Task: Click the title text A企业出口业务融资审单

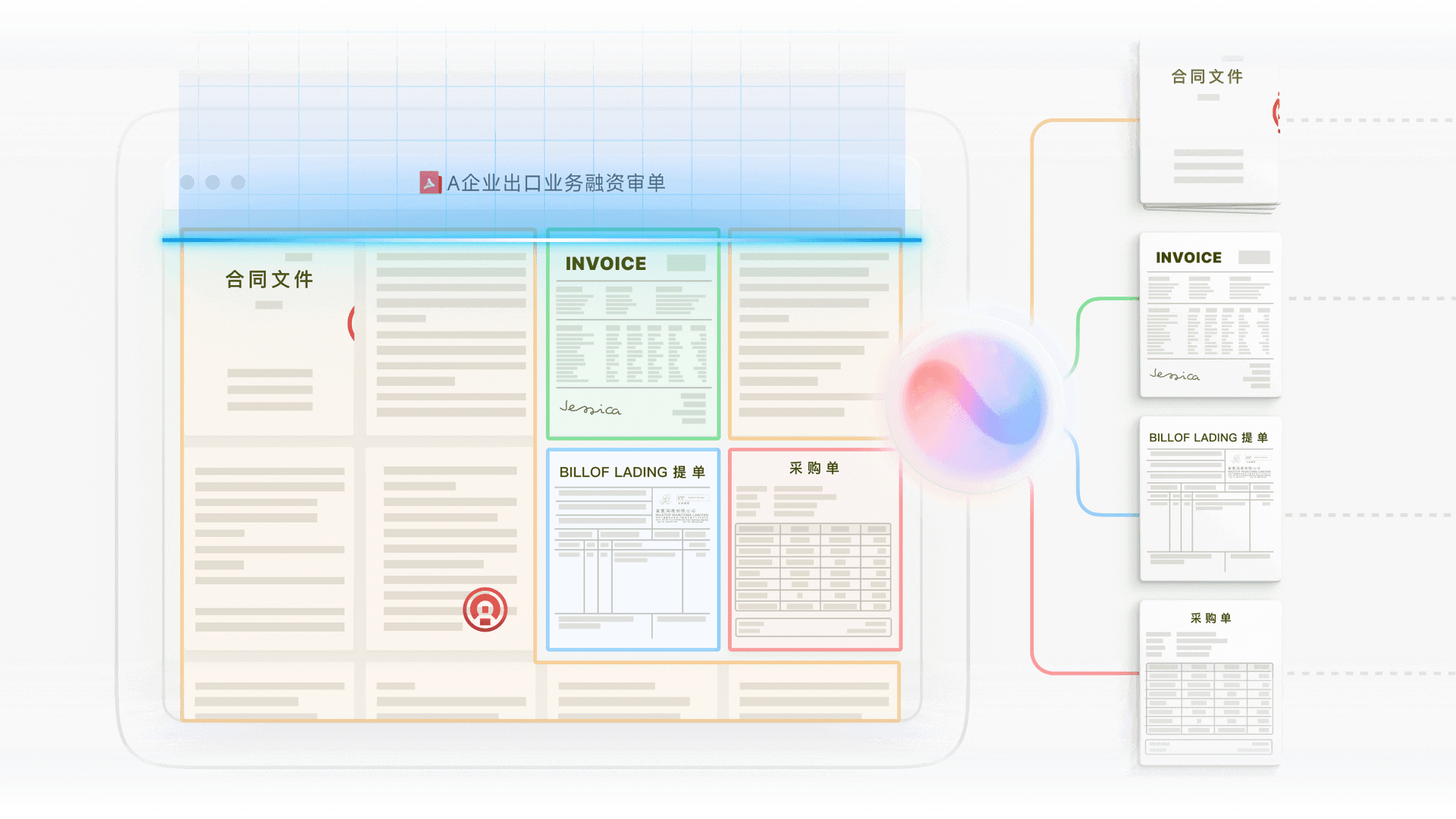Action: 556,183
